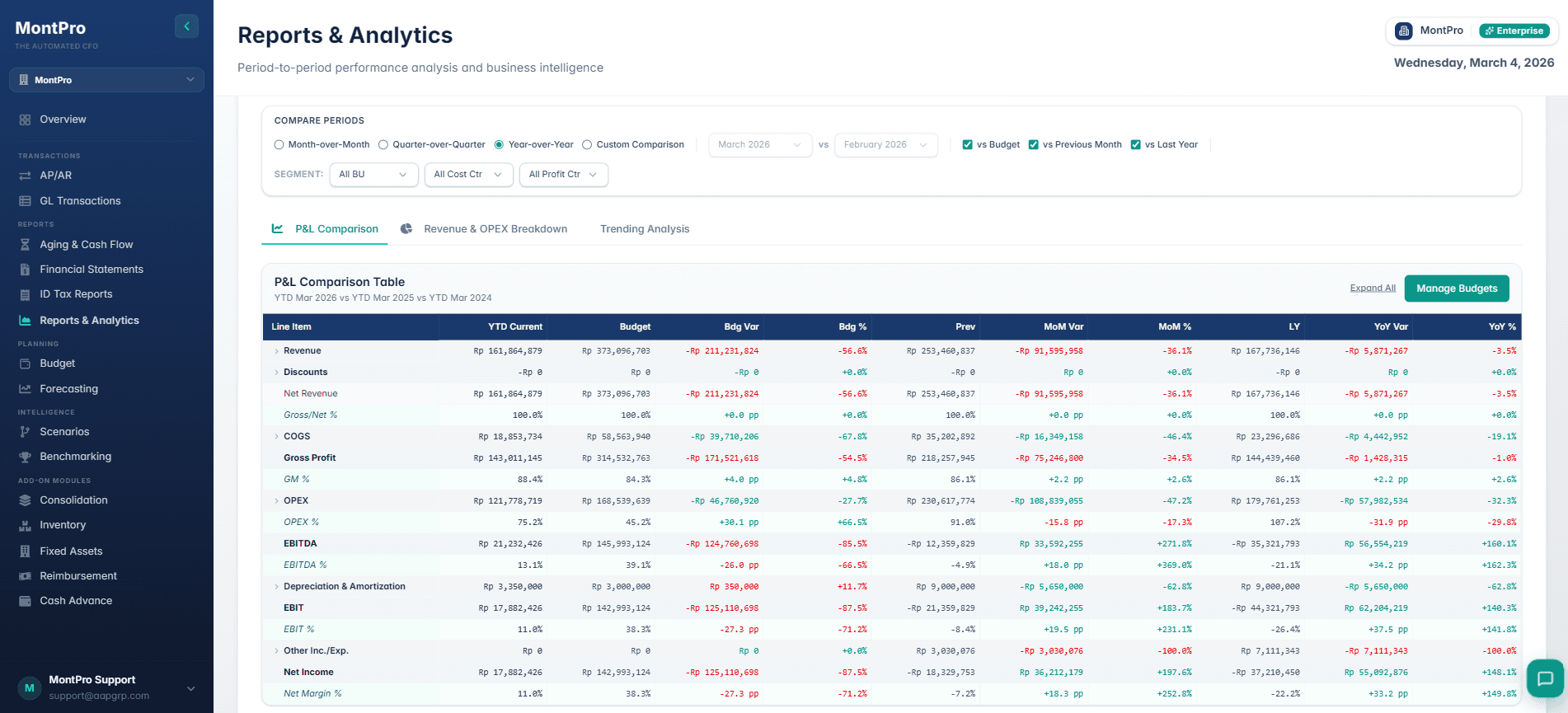Viewport: 1568px width, 713px height.
Task: Click the Financial Statements document icon
Action: point(25,270)
